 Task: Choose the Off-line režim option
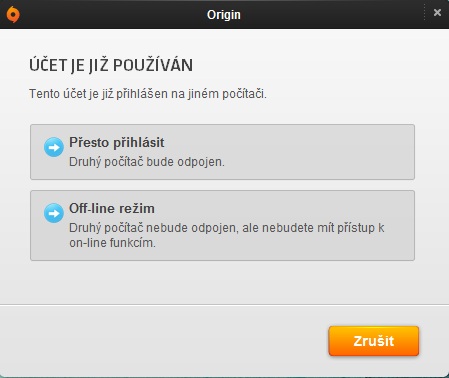pos(222,225)
